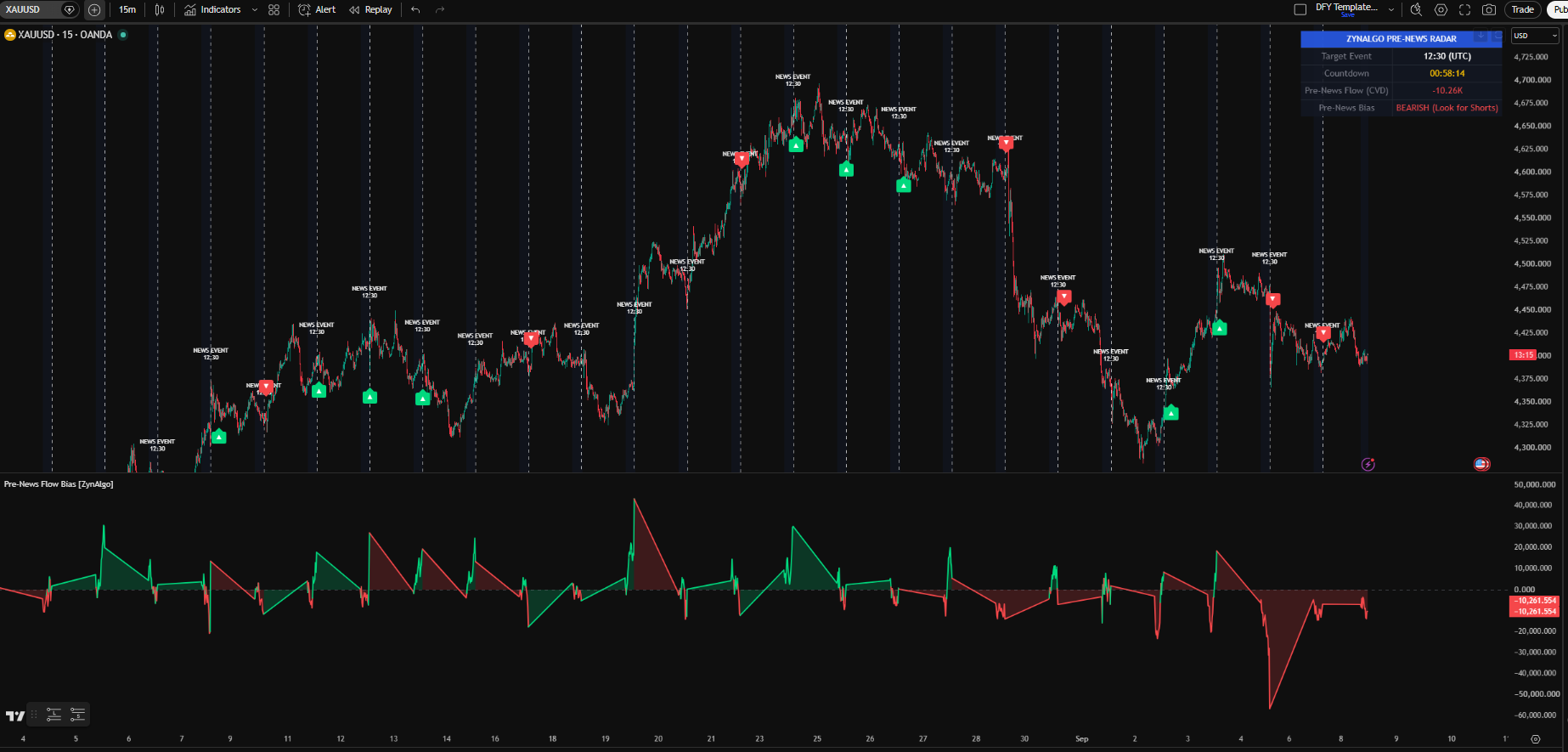Click the Pre-News Flow -10.26K value

click(x=1447, y=91)
